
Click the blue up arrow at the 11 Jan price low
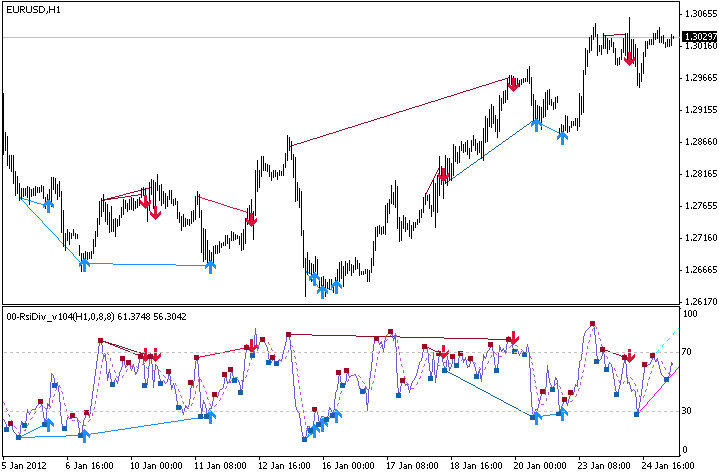pyautogui.click(x=210, y=263)
